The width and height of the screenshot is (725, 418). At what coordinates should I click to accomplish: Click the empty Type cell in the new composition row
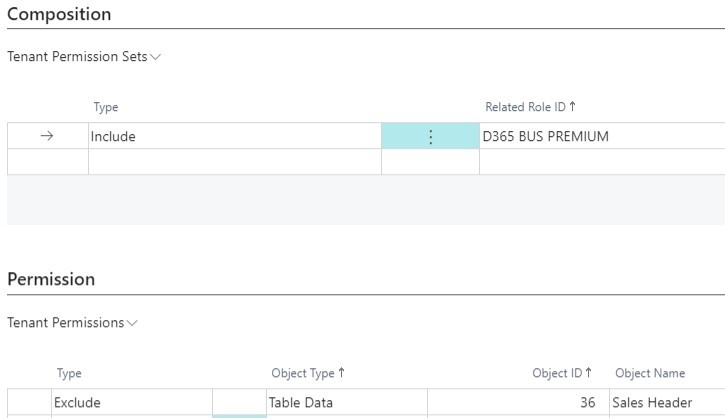click(x=234, y=162)
